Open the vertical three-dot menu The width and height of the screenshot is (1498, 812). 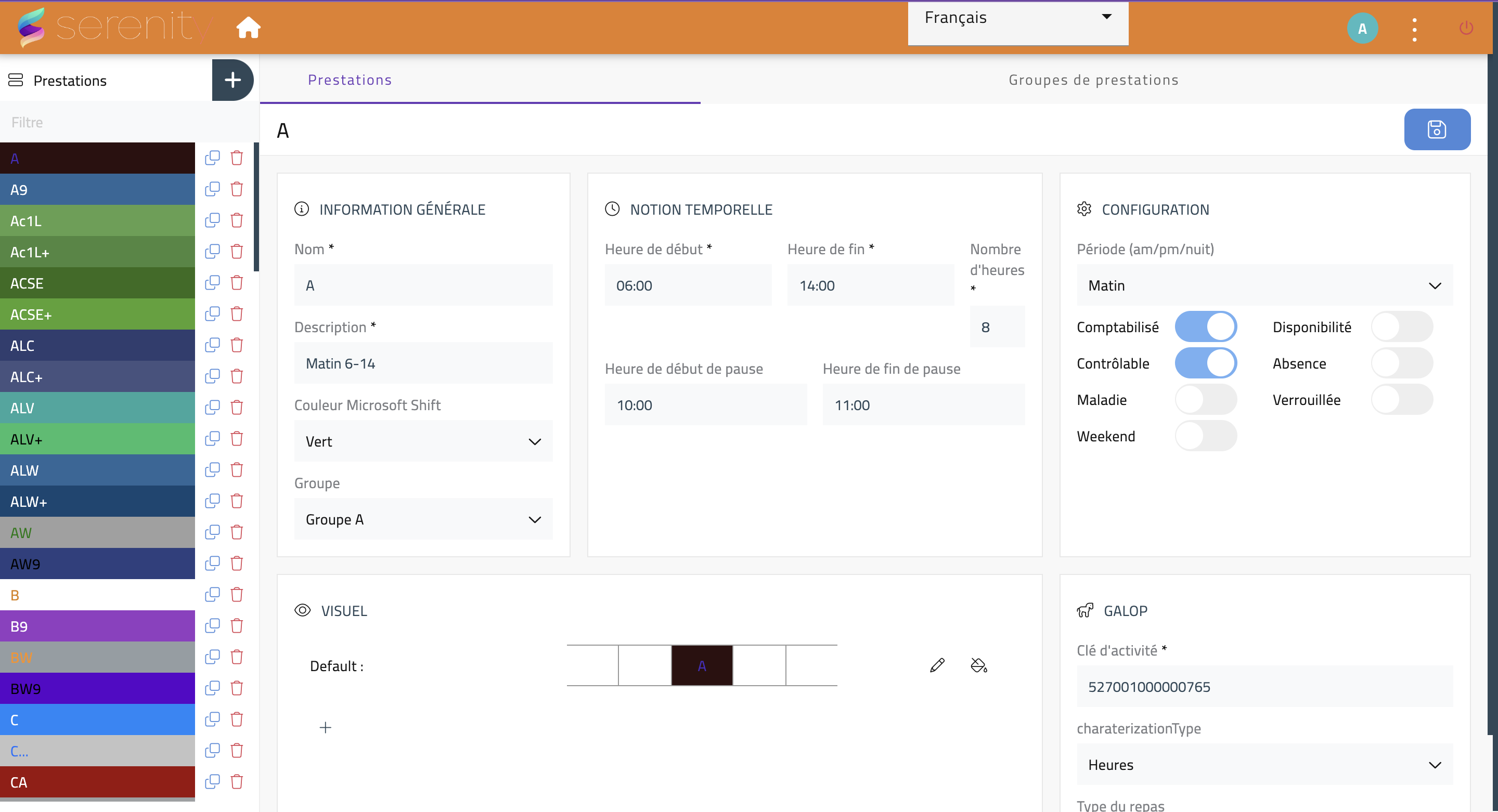tap(1414, 29)
